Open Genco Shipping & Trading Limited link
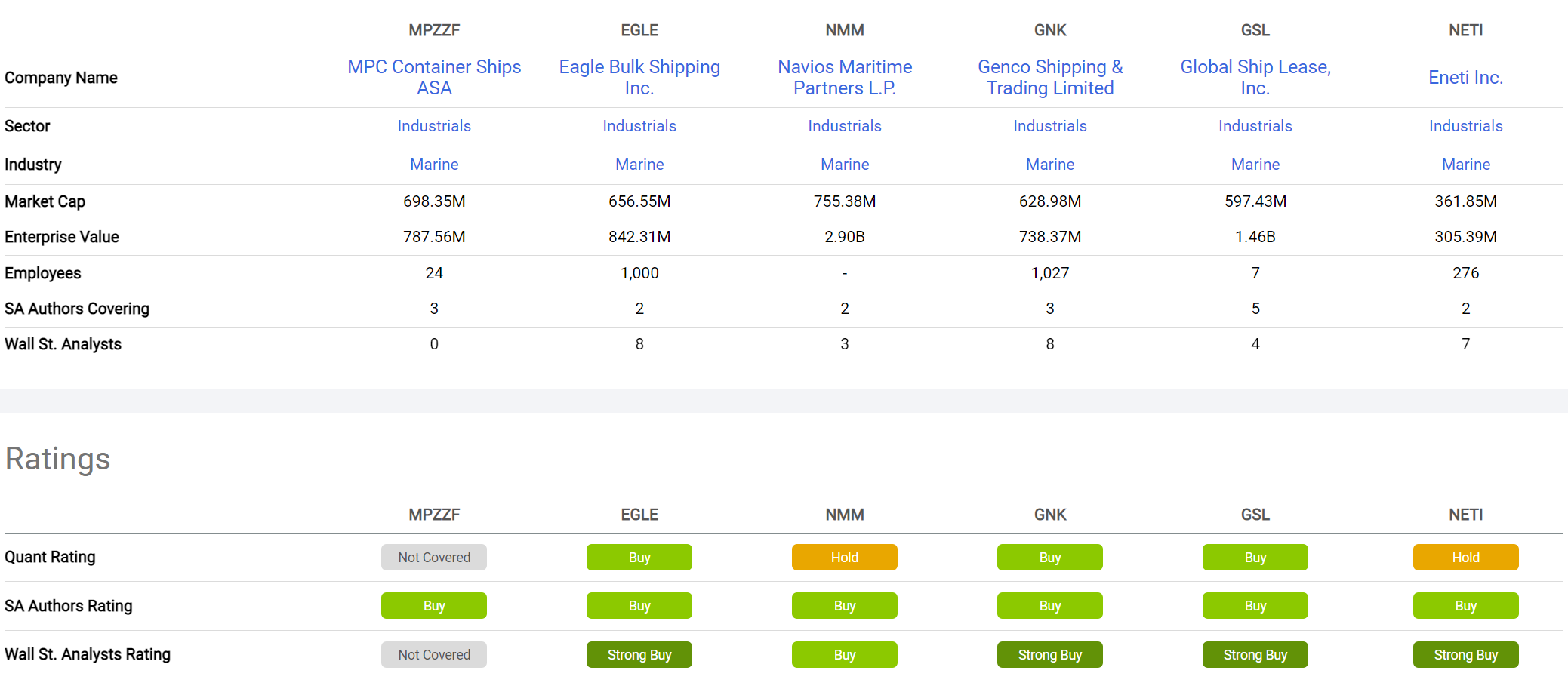 (1050, 78)
